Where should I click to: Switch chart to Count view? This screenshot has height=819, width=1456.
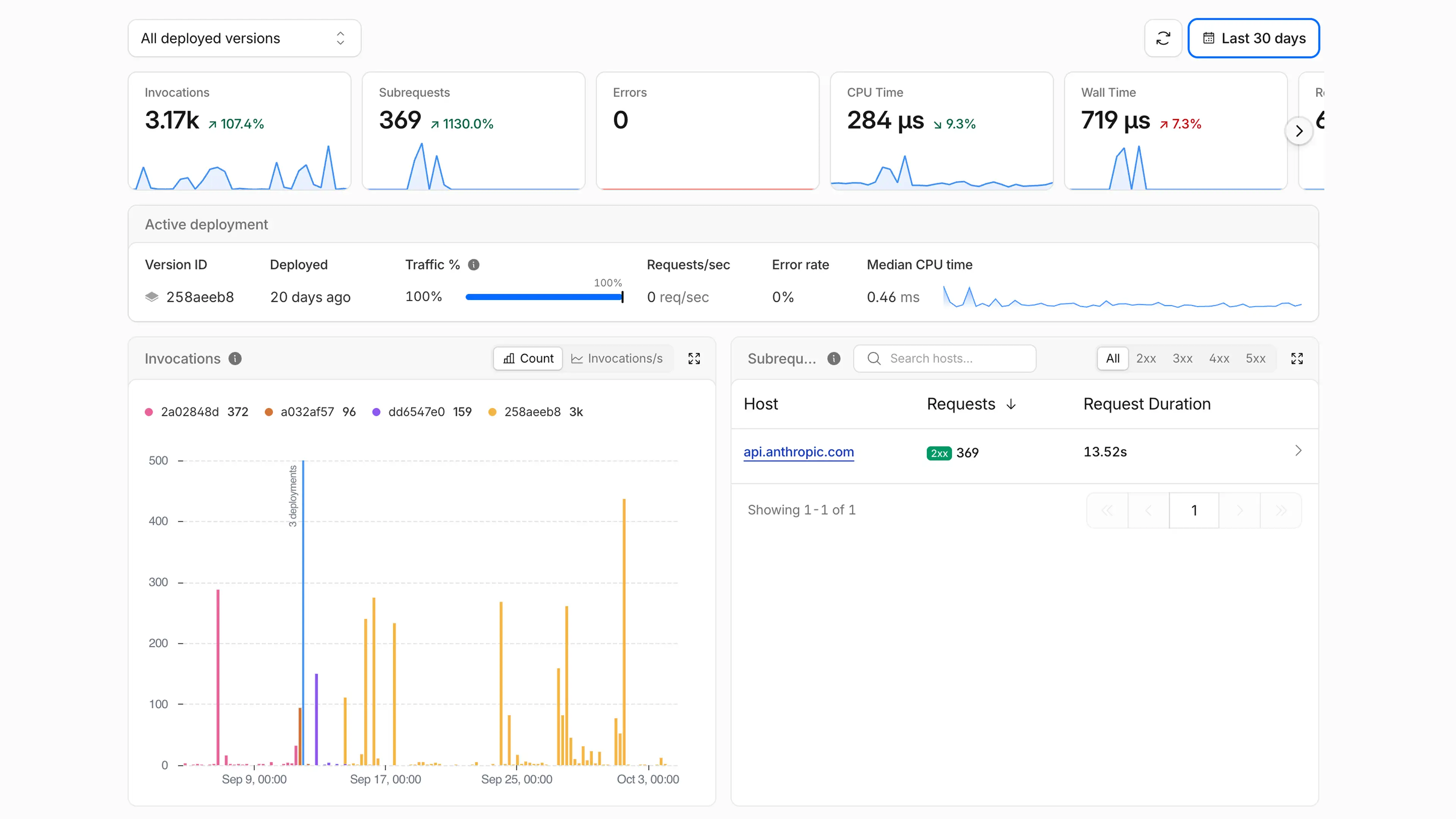[528, 358]
